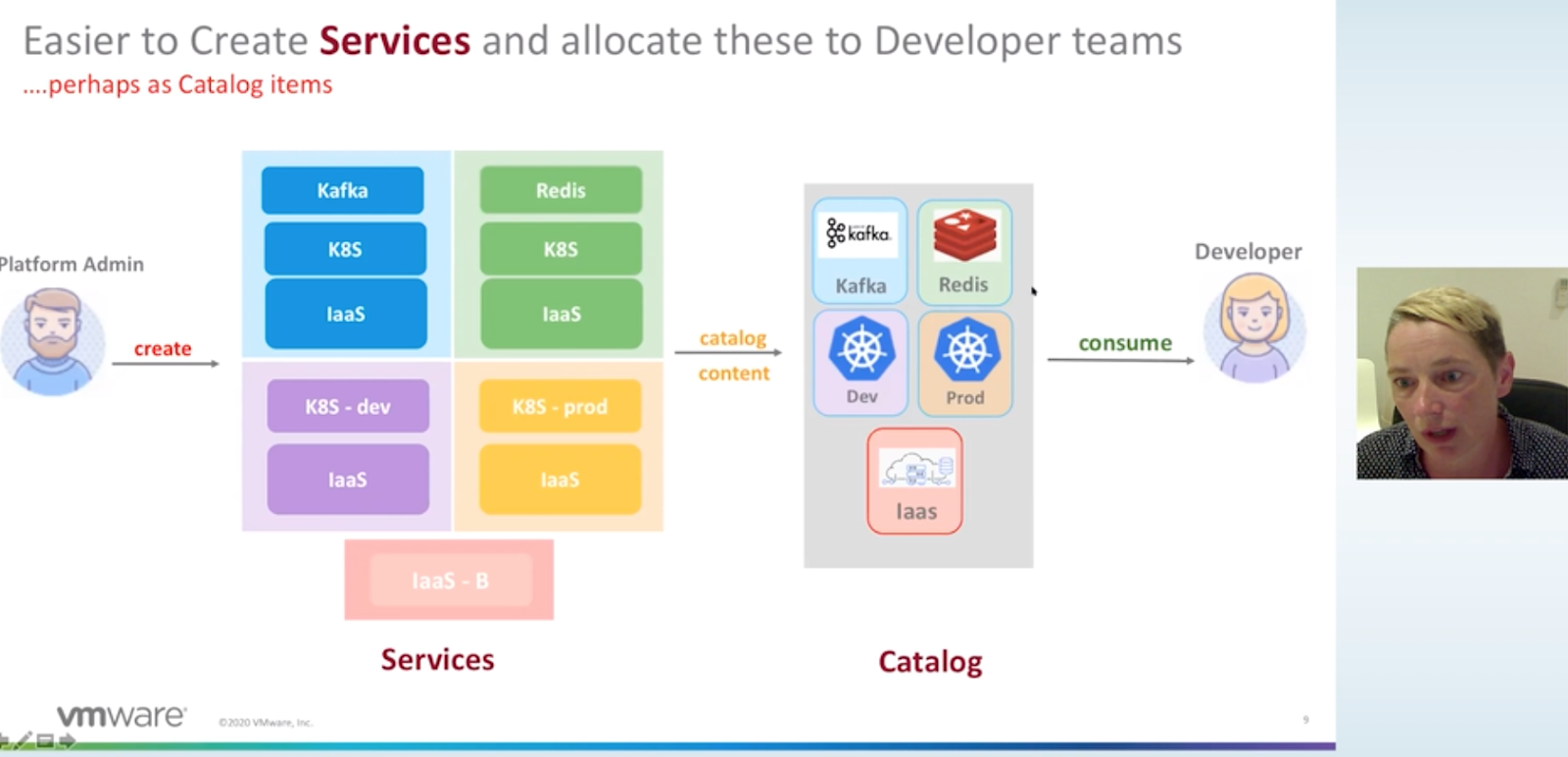Click the presenter webcam video thumbnail

tap(1462, 374)
